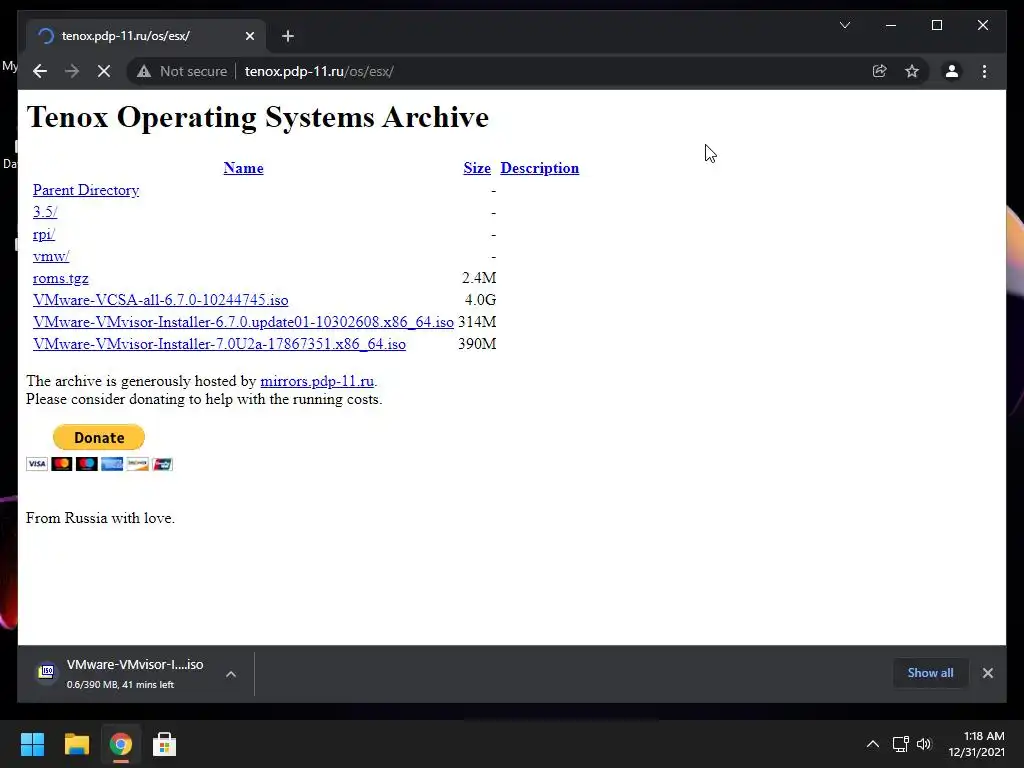Click the browser forward arrow
The width and height of the screenshot is (1024, 768).
(x=72, y=71)
